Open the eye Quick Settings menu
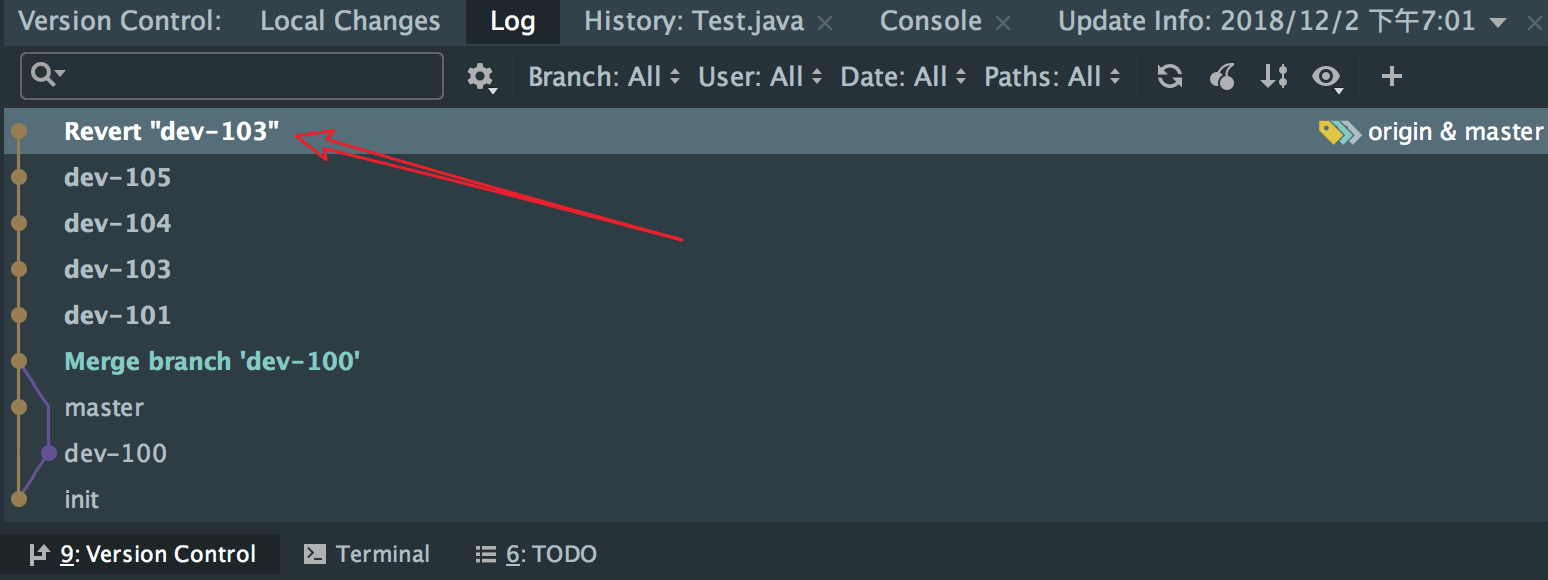1548x580 pixels. point(1328,77)
